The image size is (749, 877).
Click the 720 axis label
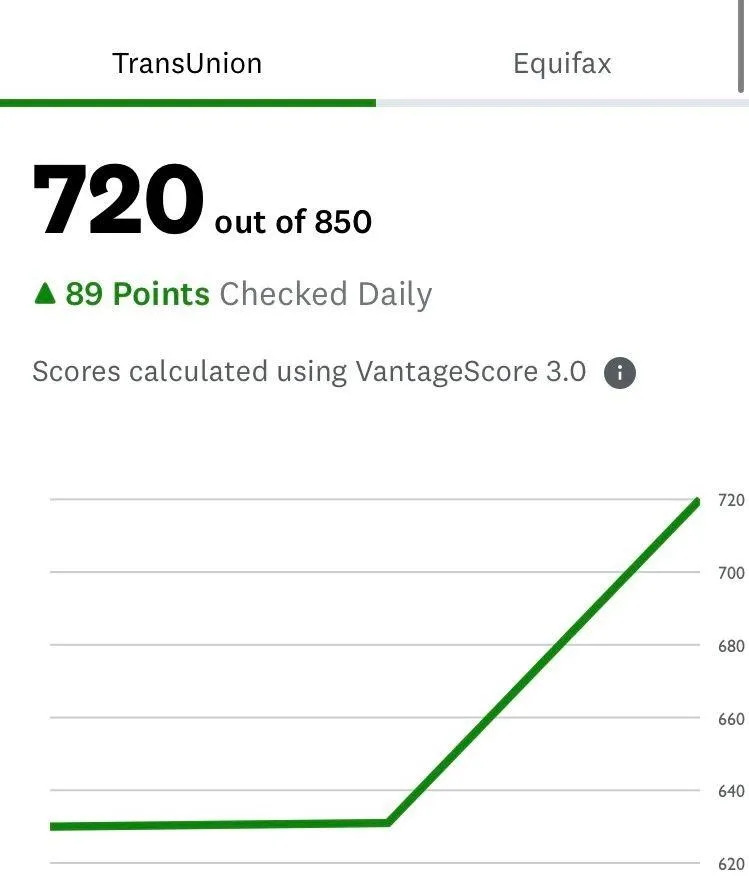[731, 500]
